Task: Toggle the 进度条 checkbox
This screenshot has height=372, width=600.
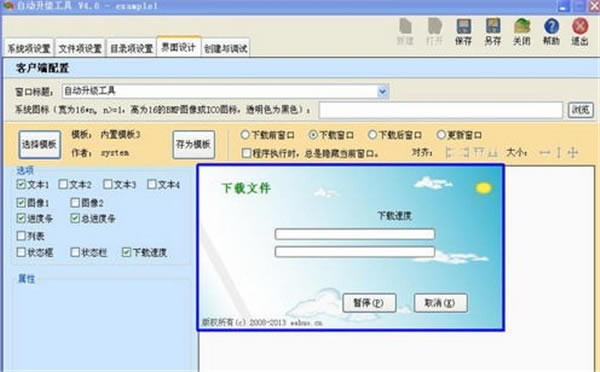Action: [21, 219]
